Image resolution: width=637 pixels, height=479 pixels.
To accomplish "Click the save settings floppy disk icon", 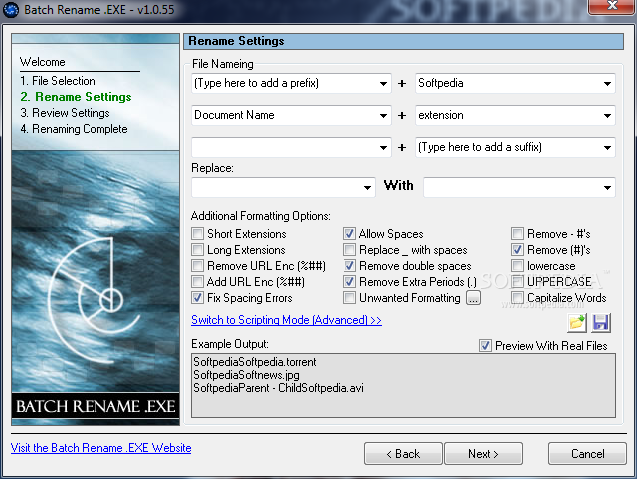I will pos(601,323).
